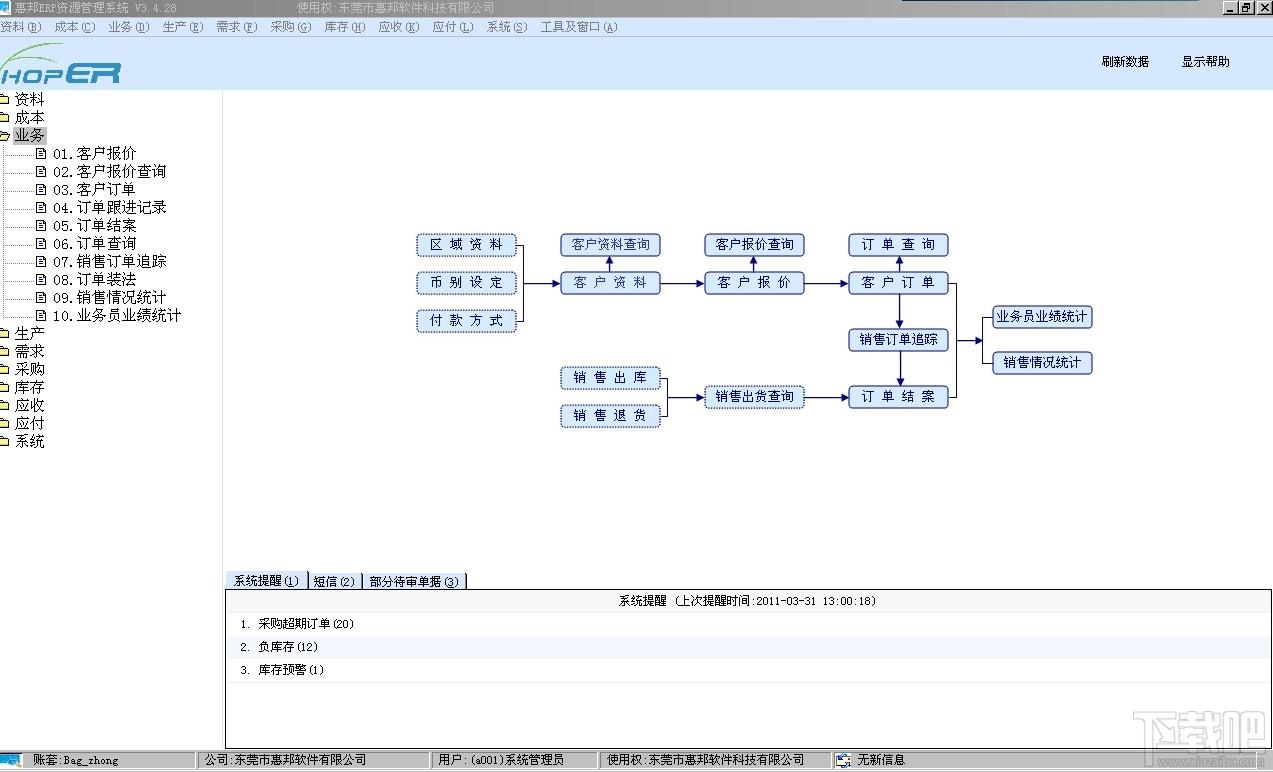The image size is (1273, 772).
Task: Click document icon beside 06.订单查询
Action: point(41,244)
